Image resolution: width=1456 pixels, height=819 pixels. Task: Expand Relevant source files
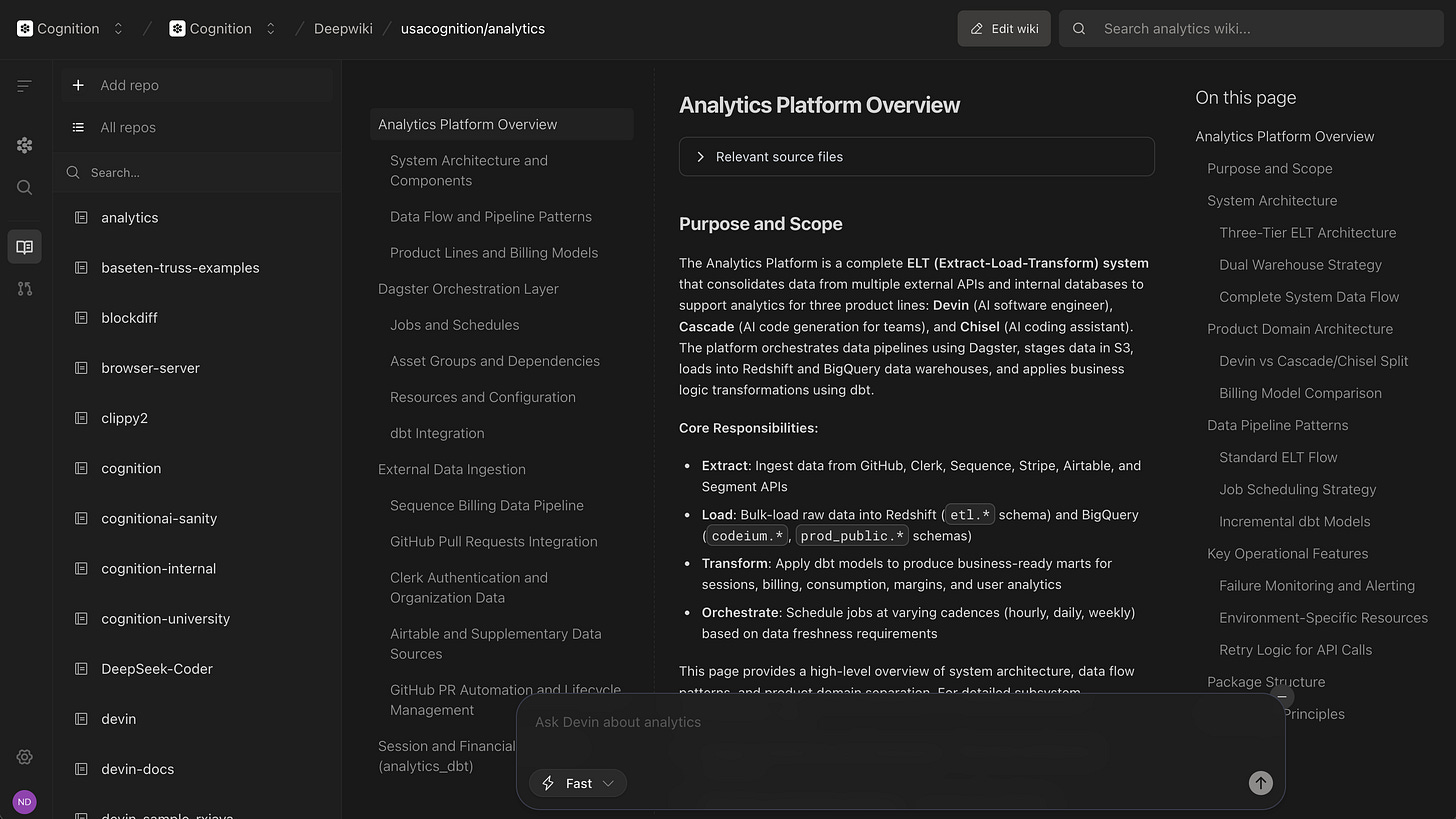click(916, 157)
